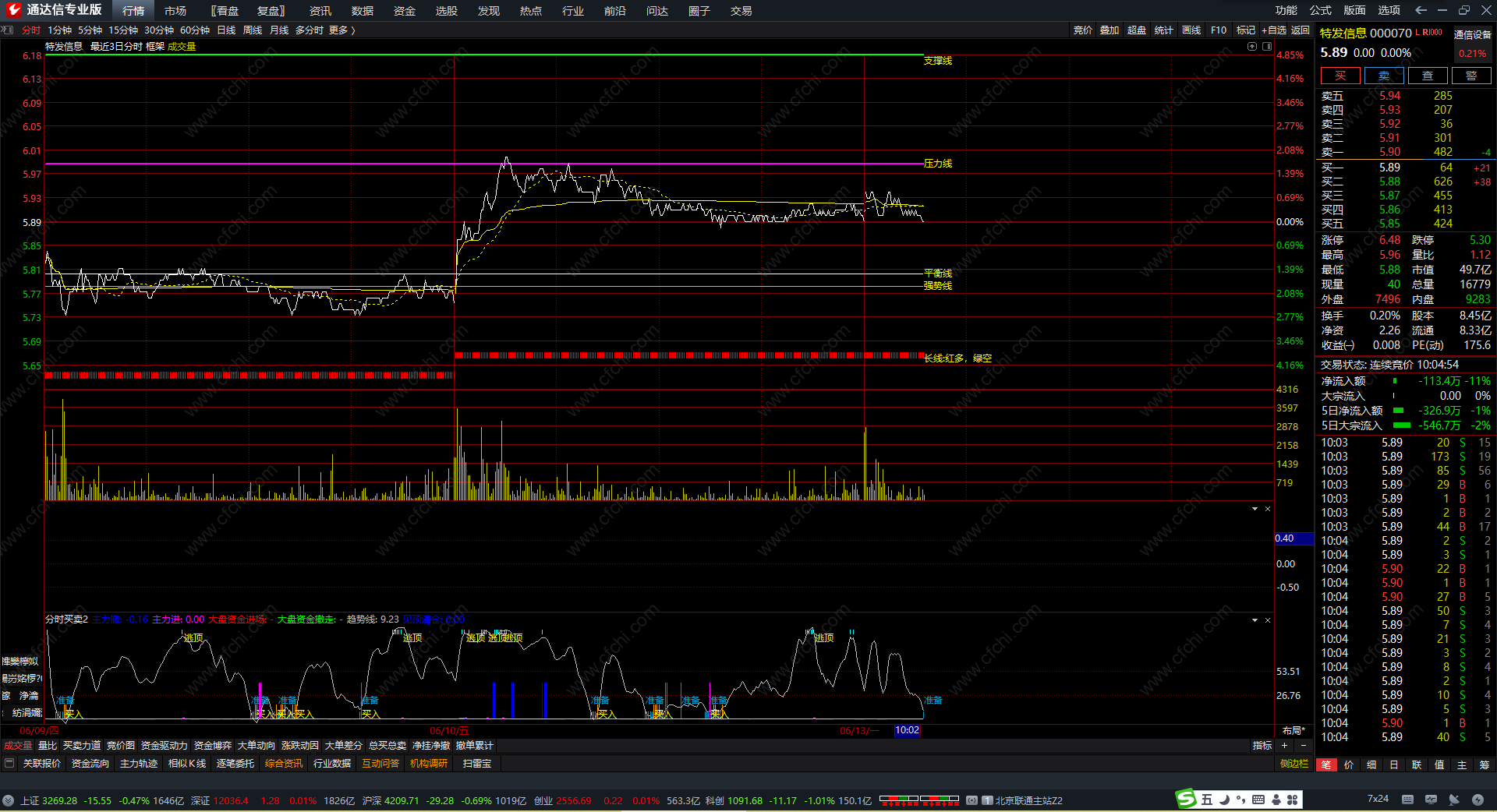Toggle the right side panel layout icon
This screenshot has height=812, width=1497.
(x=1267, y=47)
